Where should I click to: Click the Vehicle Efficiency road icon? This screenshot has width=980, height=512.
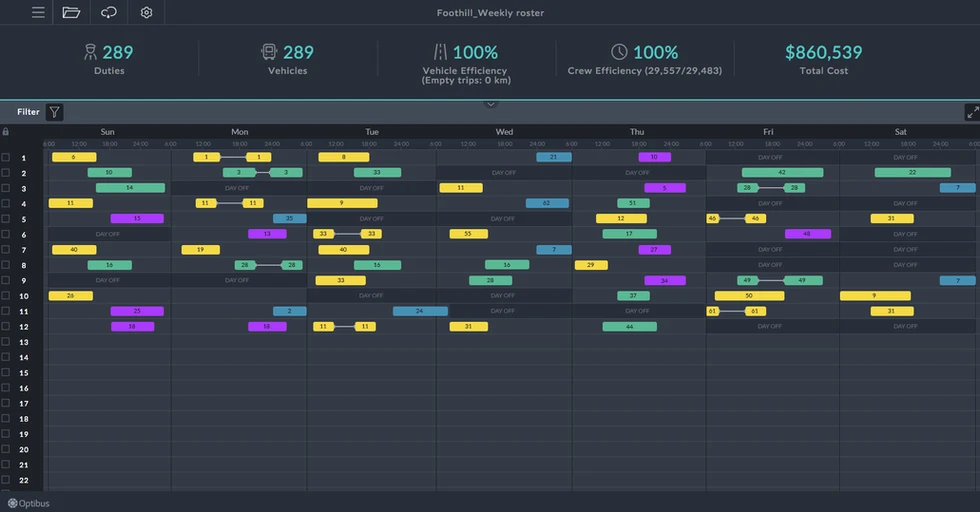[x=441, y=52]
